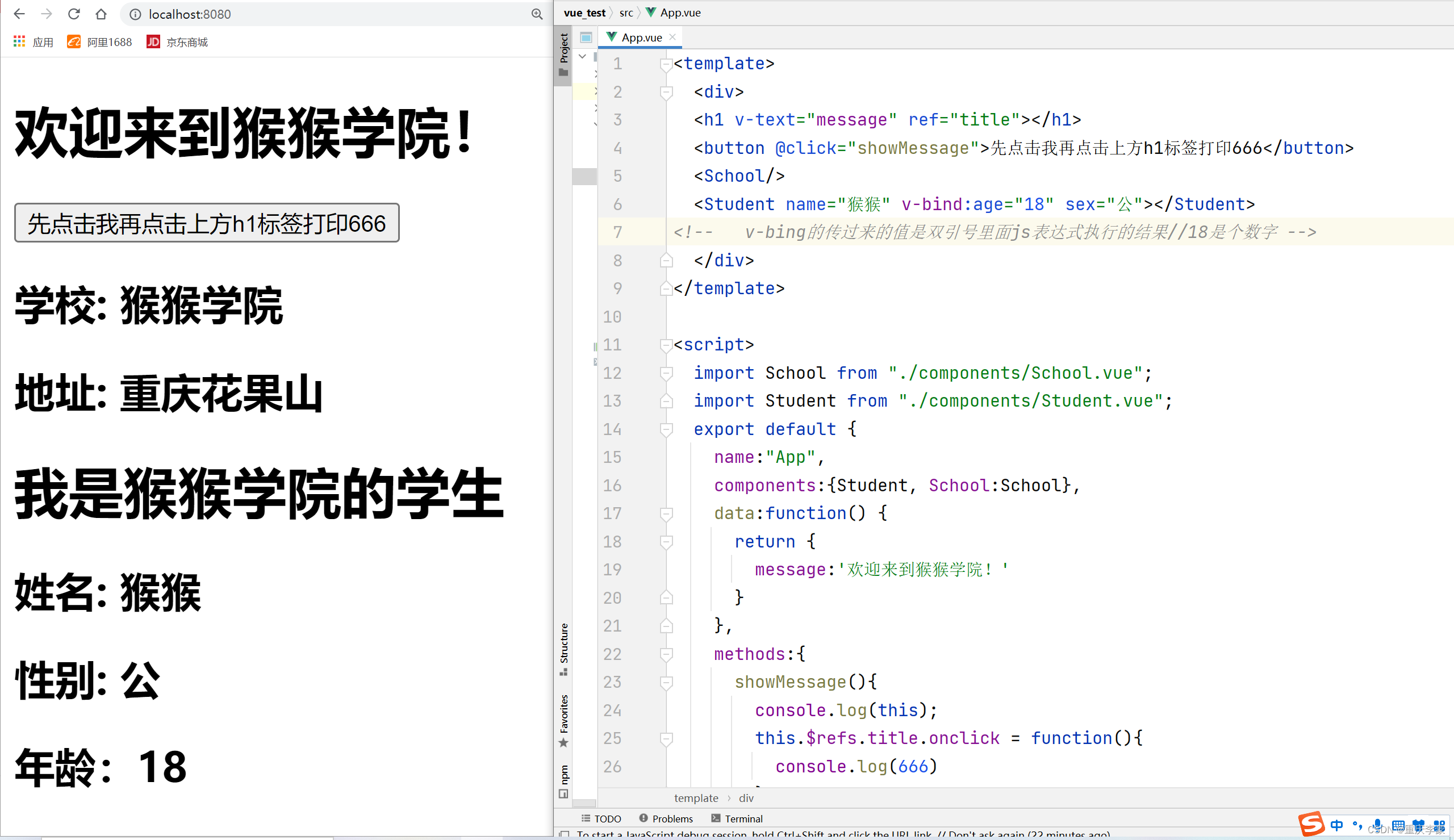Open the Favorites tool window
This screenshot has height=840, width=1454.
tap(563, 721)
